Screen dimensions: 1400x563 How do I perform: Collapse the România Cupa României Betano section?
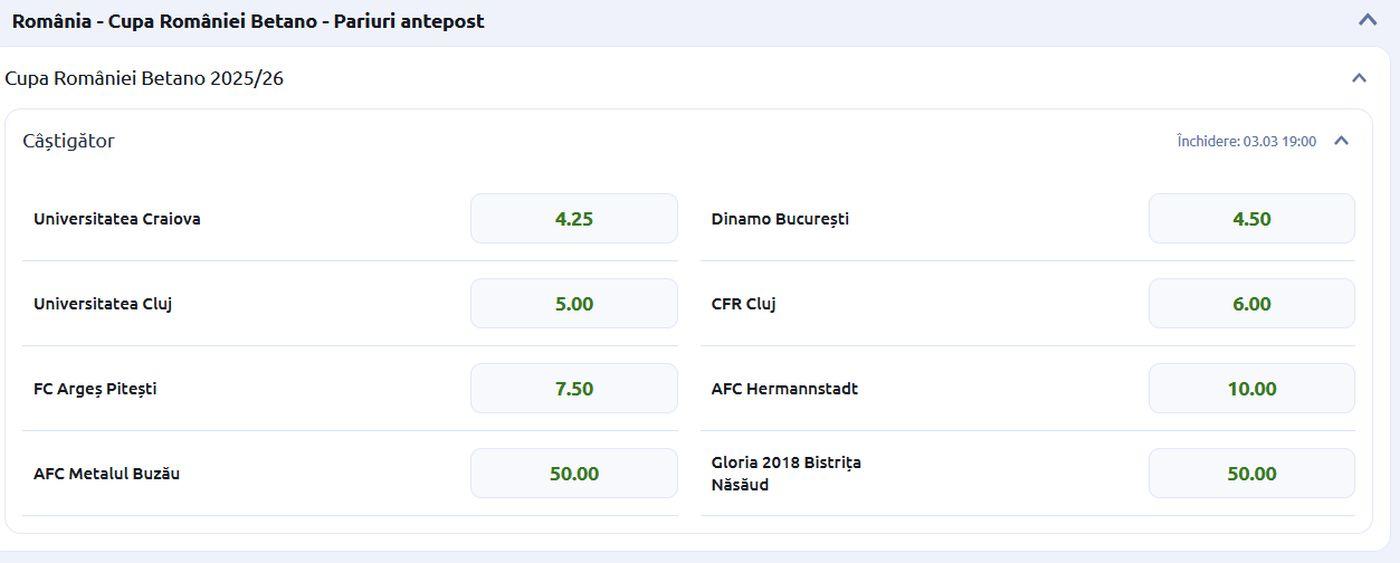tap(1367, 20)
